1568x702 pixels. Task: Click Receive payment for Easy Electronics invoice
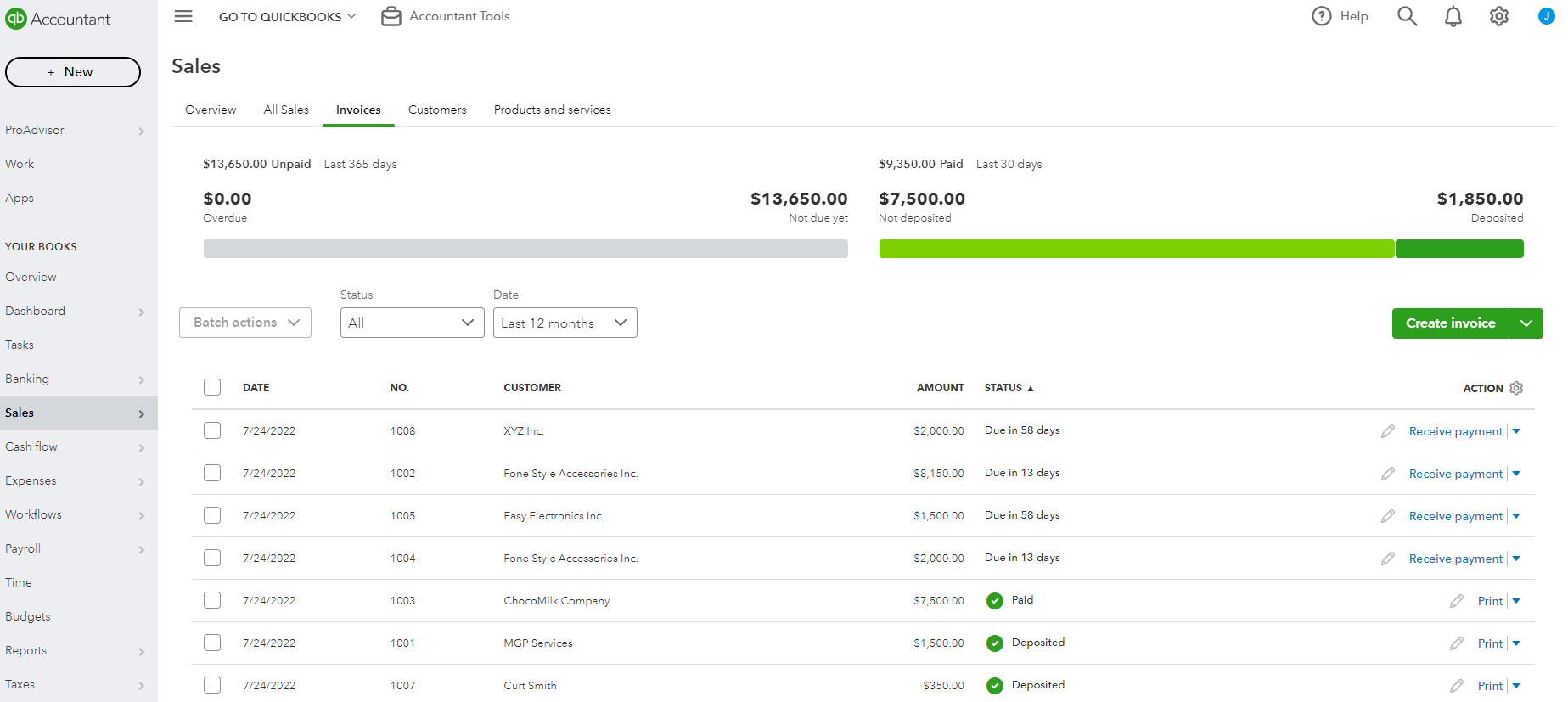coord(1455,516)
